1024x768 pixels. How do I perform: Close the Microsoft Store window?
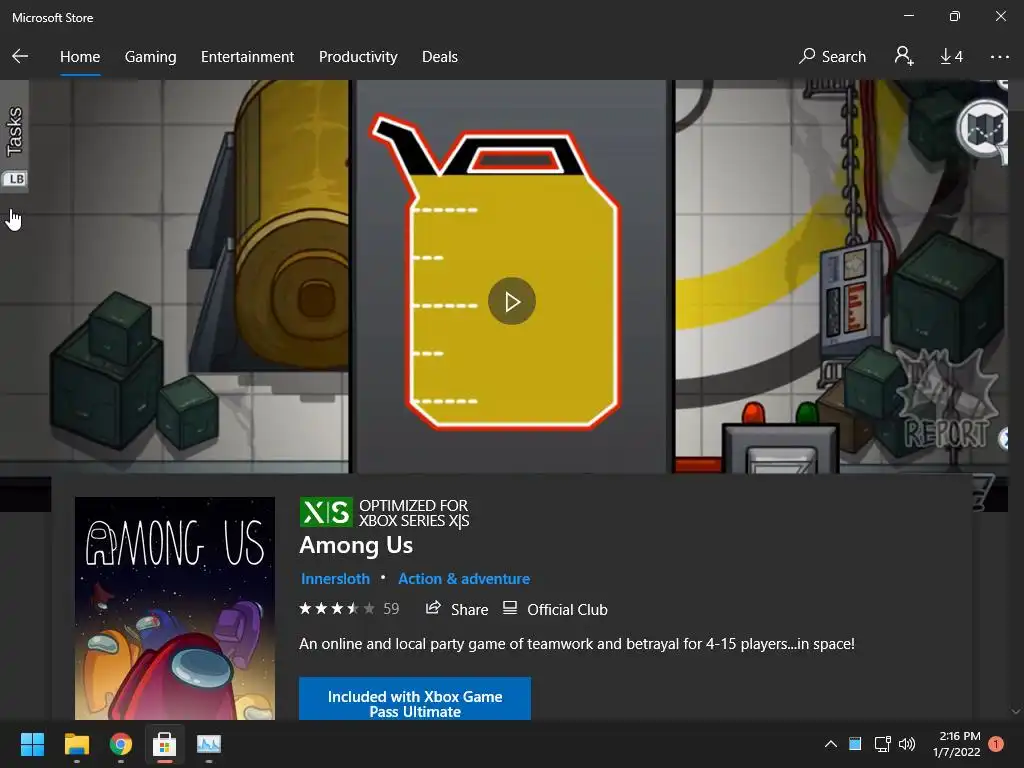[1000, 16]
